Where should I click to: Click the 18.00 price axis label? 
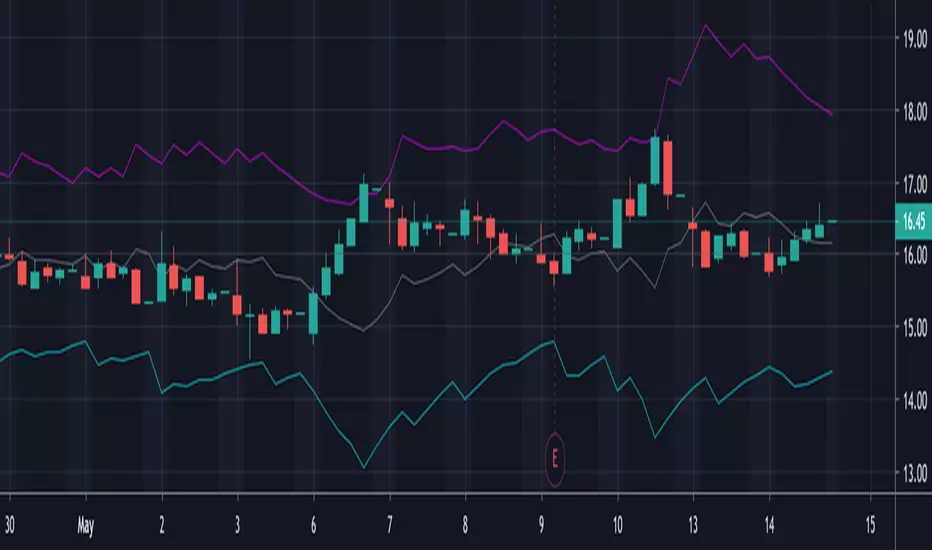(915, 112)
